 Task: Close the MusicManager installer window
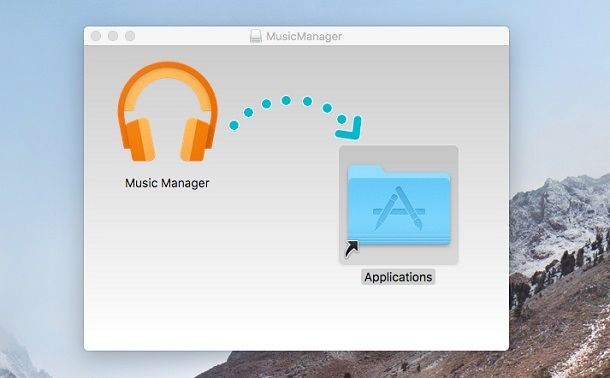96,36
